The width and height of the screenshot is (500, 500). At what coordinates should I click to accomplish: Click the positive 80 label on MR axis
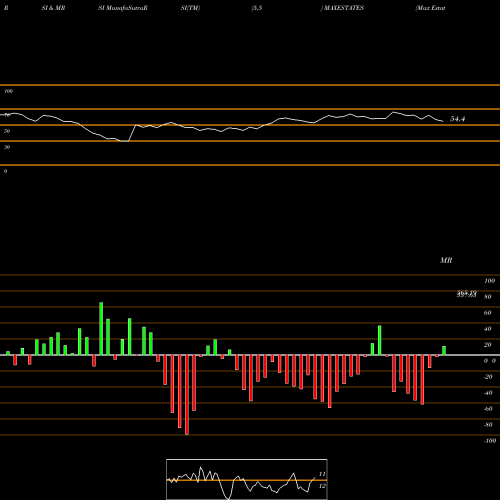[488, 297]
